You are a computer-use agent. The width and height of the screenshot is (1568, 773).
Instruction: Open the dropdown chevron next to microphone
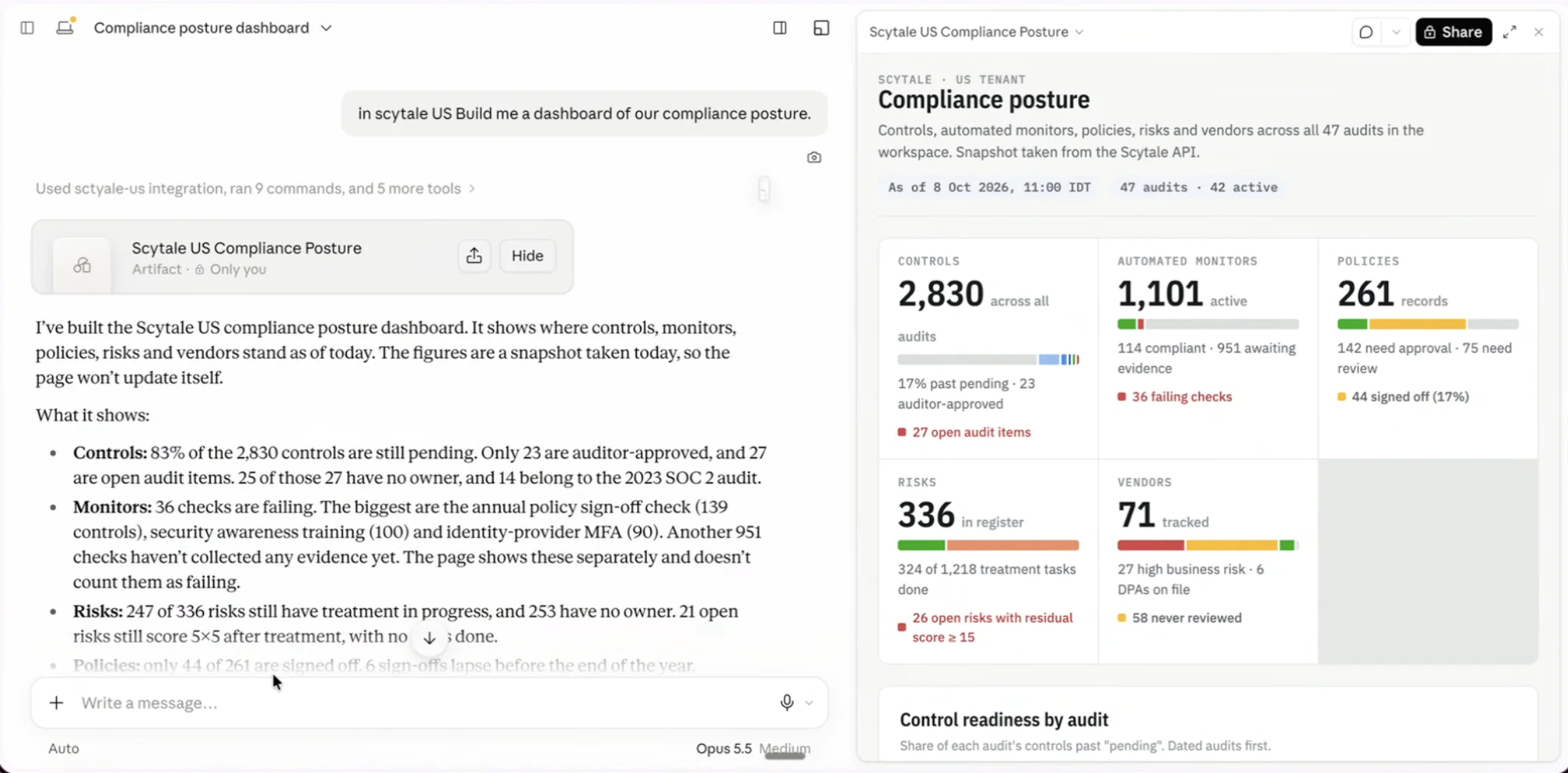pyautogui.click(x=809, y=703)
